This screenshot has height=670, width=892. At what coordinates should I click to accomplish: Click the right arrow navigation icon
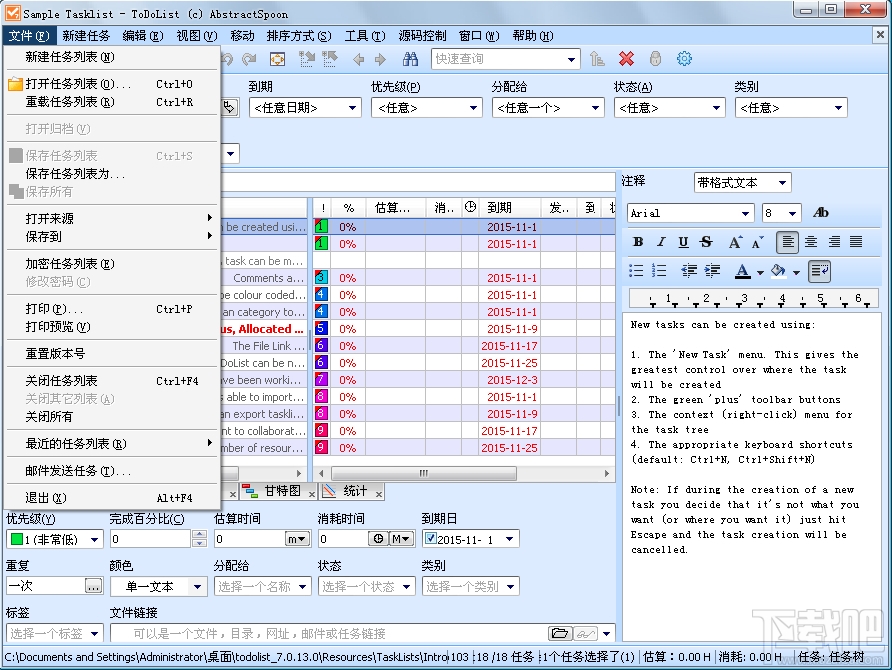380,59
